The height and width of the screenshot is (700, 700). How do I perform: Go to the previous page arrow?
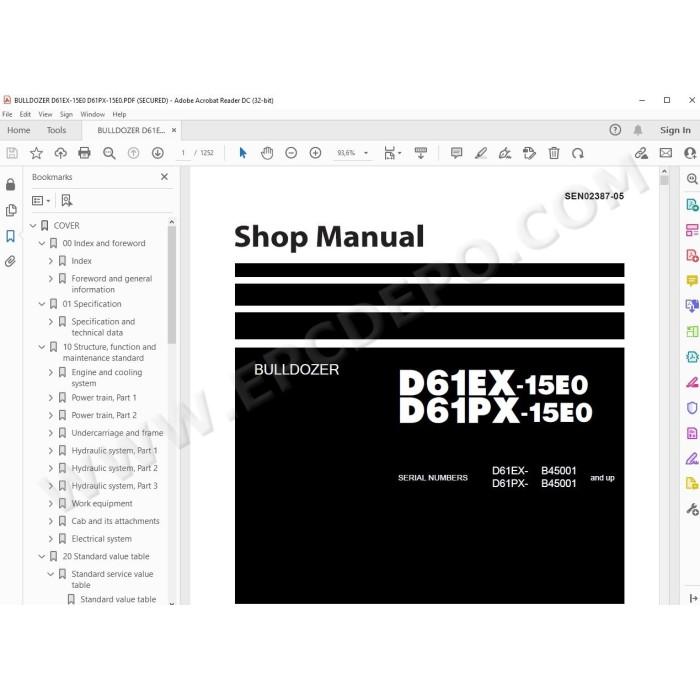(133, 153)
